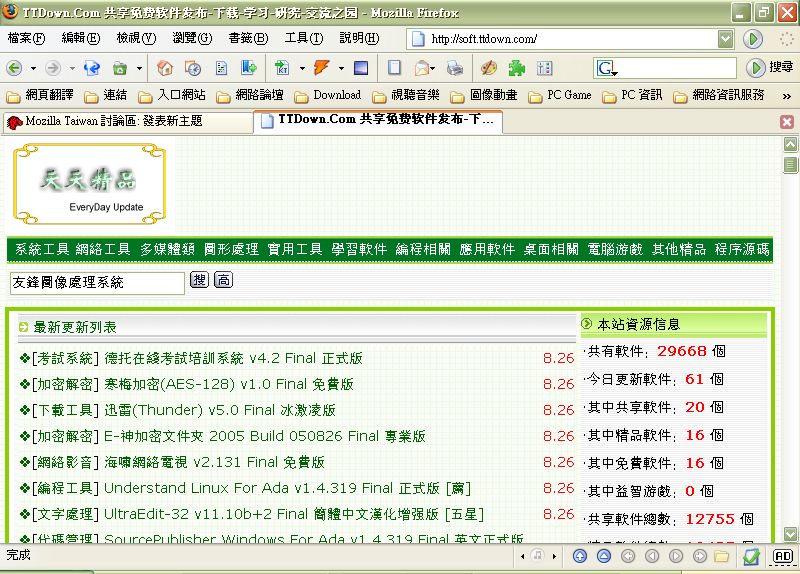Open options via the sliders icon
This screenshot has height=574, width=800.
544,68
